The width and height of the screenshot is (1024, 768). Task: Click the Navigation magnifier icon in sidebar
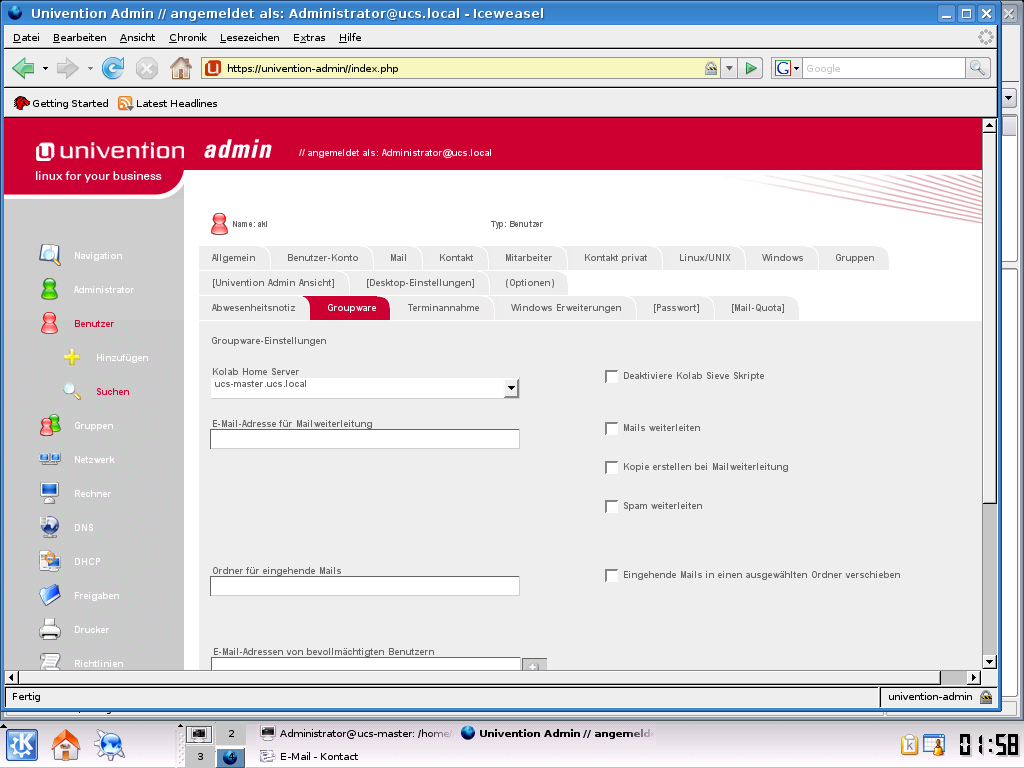pyautogui.click(x=49, y=256)
